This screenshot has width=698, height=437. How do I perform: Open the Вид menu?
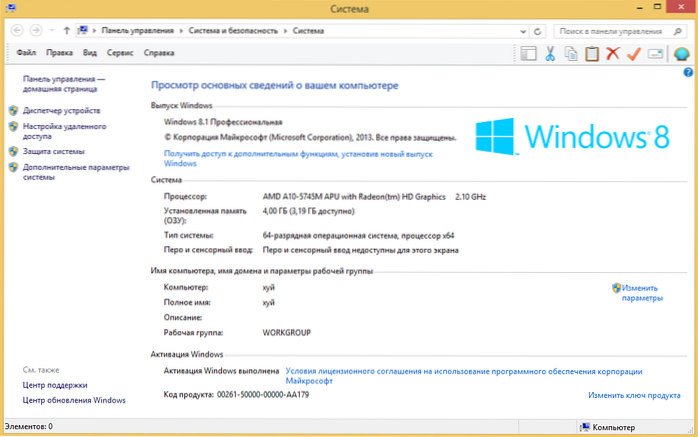click(90, 51)
